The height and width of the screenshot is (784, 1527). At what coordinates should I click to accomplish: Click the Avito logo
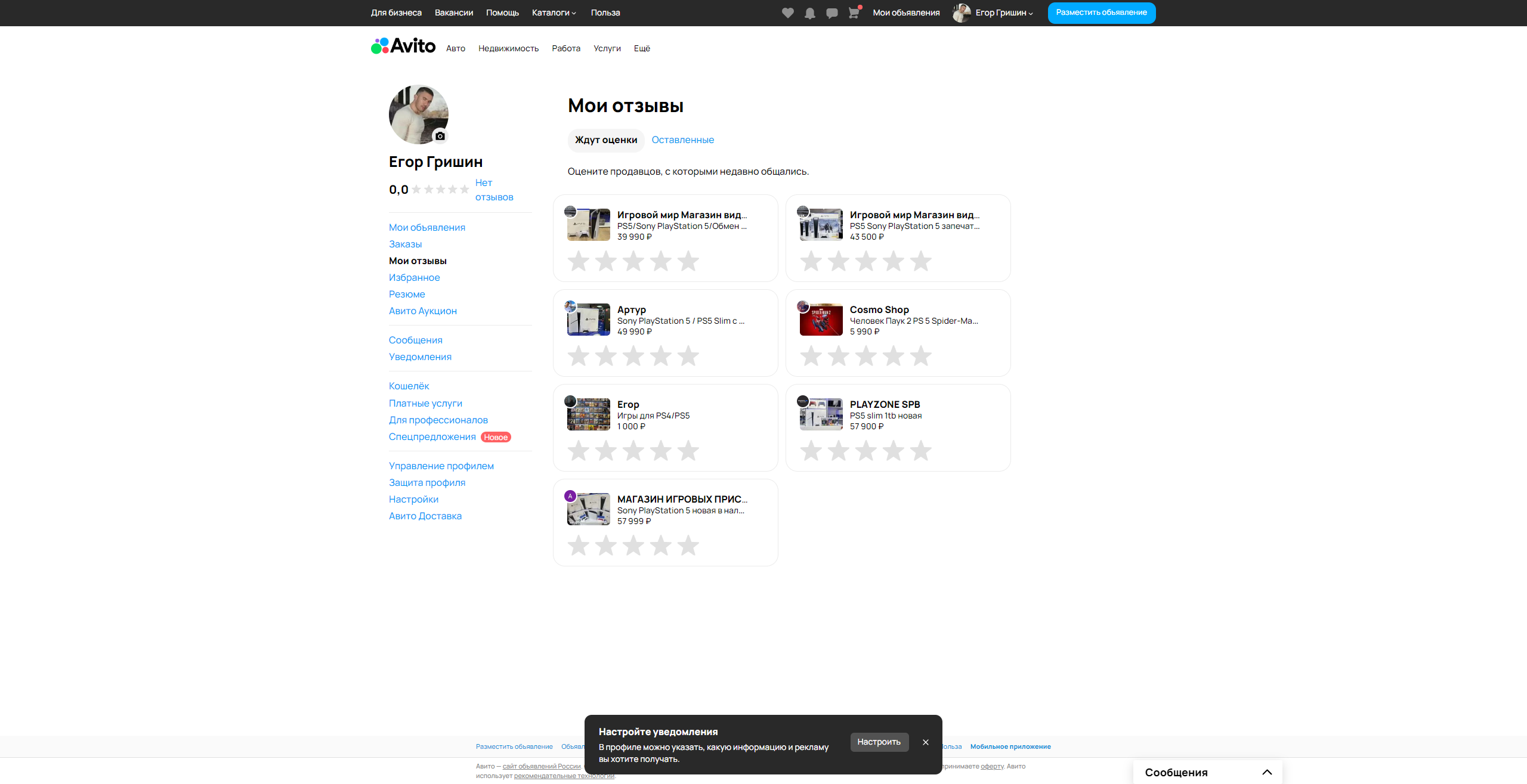tap(403, 46)
